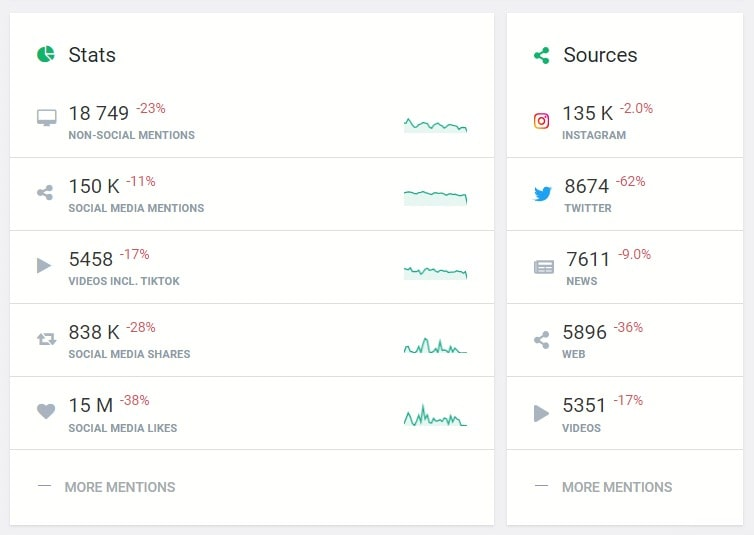Click the Videos incl. TikTok play icon
Viewport: 754px width, 535px height.
tap(44, 265)
